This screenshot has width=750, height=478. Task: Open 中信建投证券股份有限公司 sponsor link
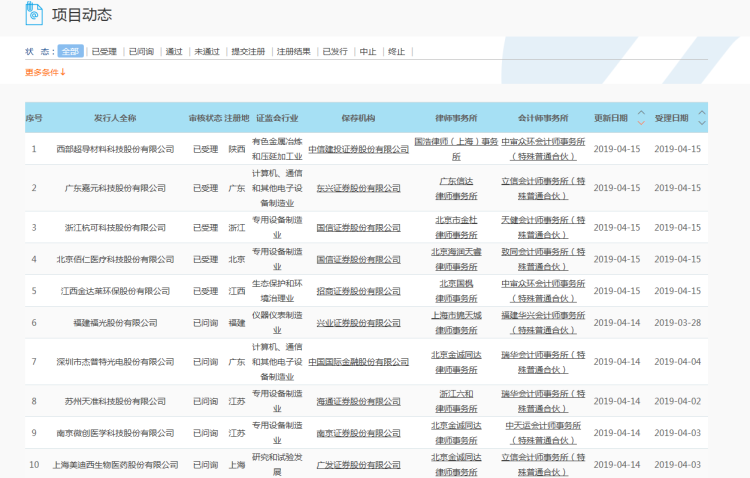358,149
